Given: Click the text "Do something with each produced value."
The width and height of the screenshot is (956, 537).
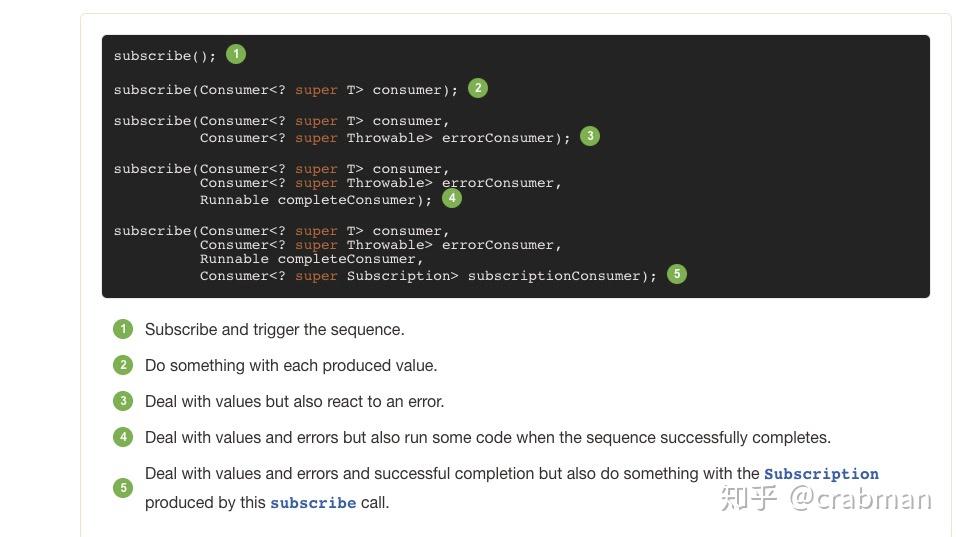Looking at the screenshot, I should click(x=291, y=366).
